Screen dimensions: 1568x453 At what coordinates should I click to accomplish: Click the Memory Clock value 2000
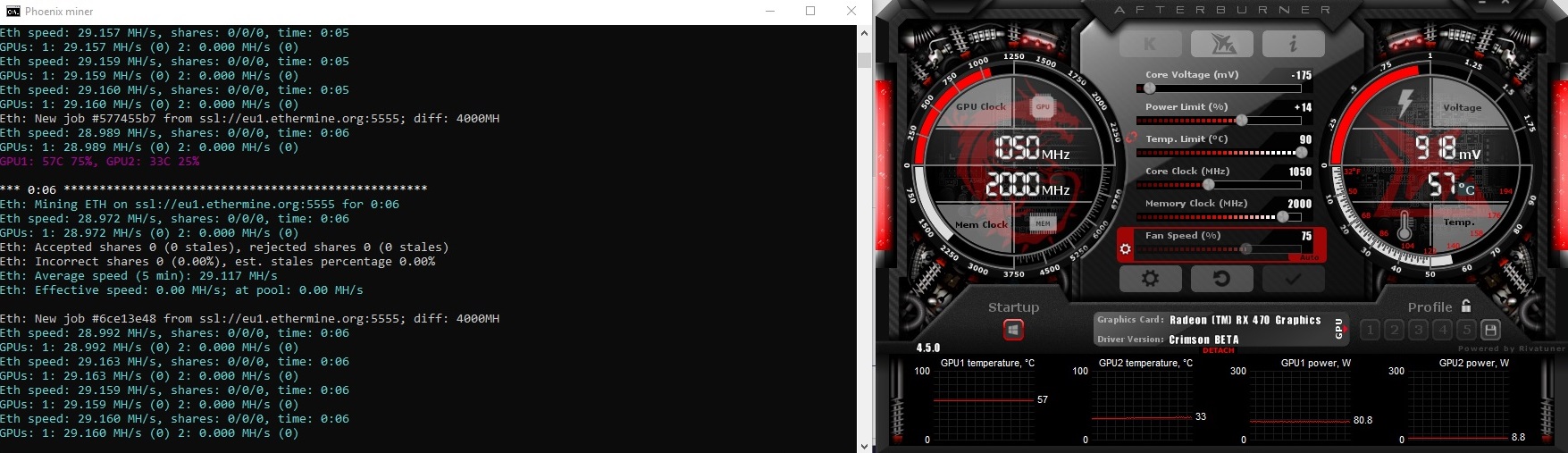[1300, 204]
